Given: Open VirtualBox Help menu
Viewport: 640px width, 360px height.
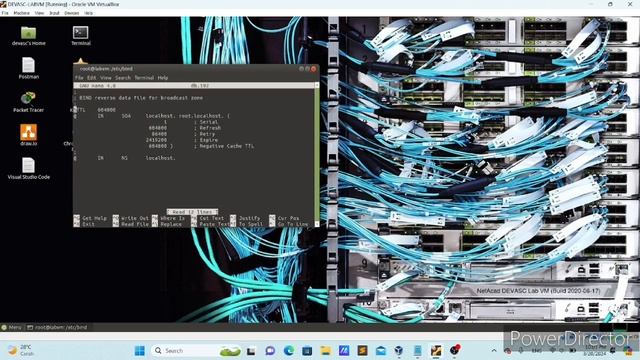Looking at the screenshot, I should 89,13.
